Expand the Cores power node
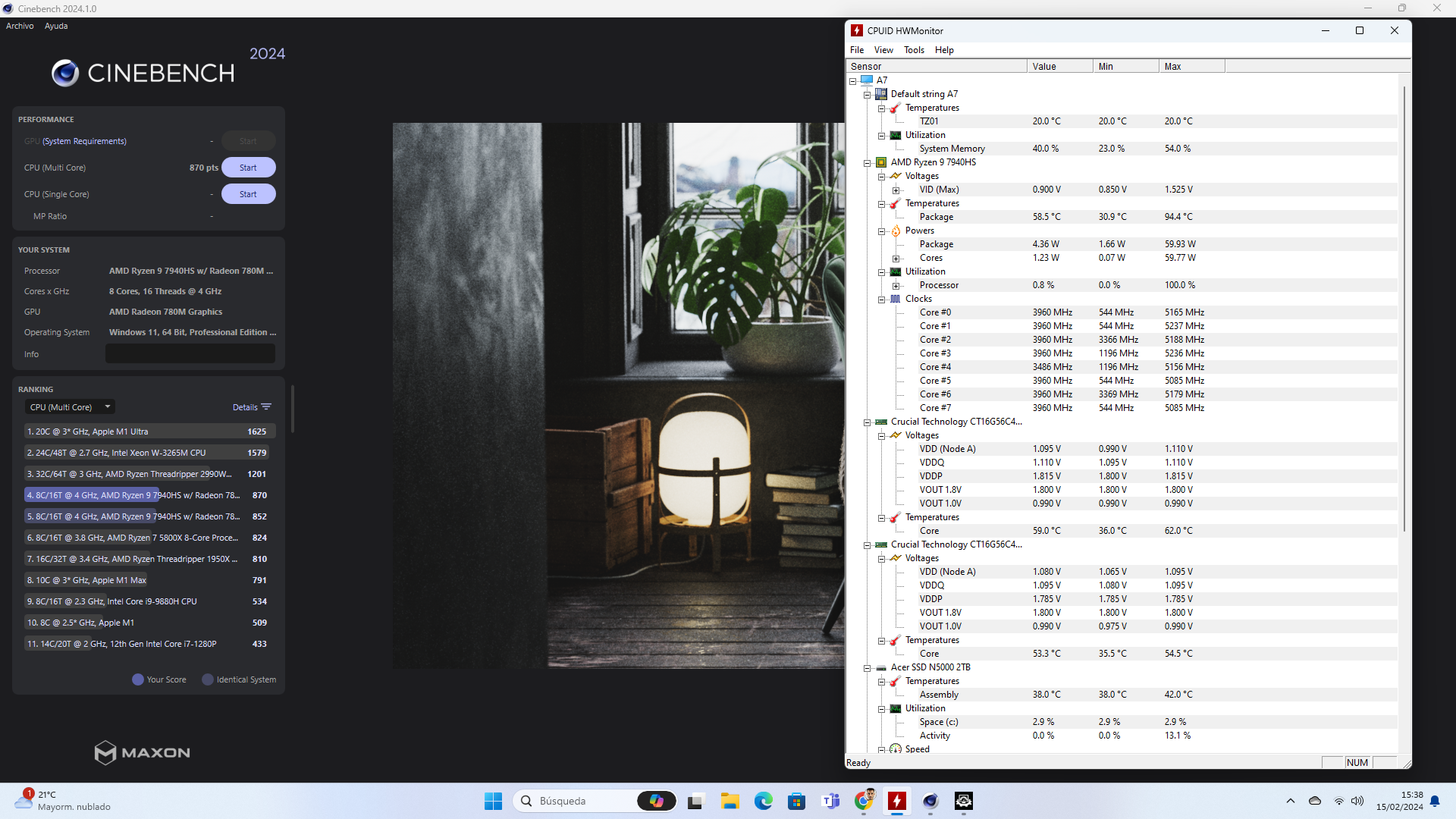Image resolution: width=1456 pixels, height=819 pixels. (x=896, y=258)
